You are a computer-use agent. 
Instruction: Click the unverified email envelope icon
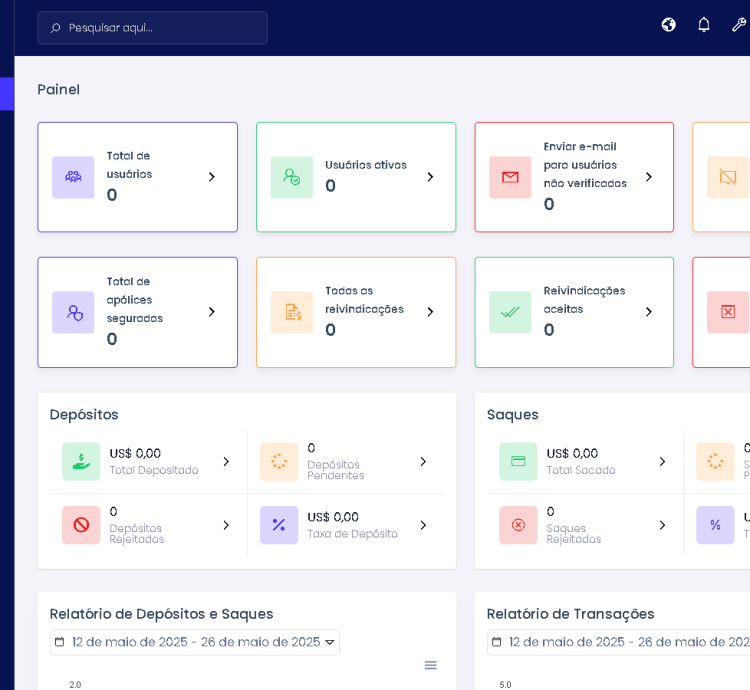point(510,177)
